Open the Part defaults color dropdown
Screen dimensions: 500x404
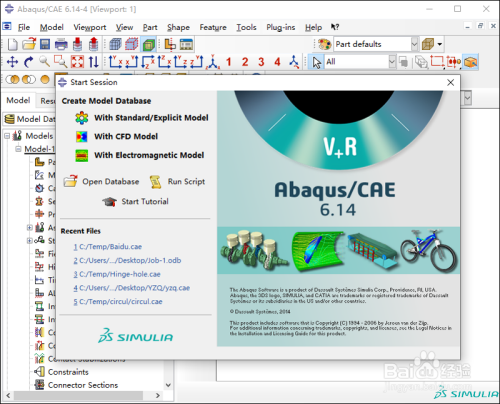tap(414, 44)
